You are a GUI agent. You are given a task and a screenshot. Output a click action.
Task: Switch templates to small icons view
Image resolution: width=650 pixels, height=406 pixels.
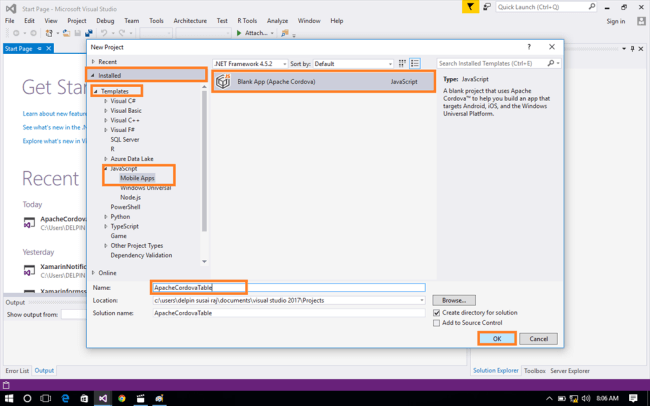[402, 63]
